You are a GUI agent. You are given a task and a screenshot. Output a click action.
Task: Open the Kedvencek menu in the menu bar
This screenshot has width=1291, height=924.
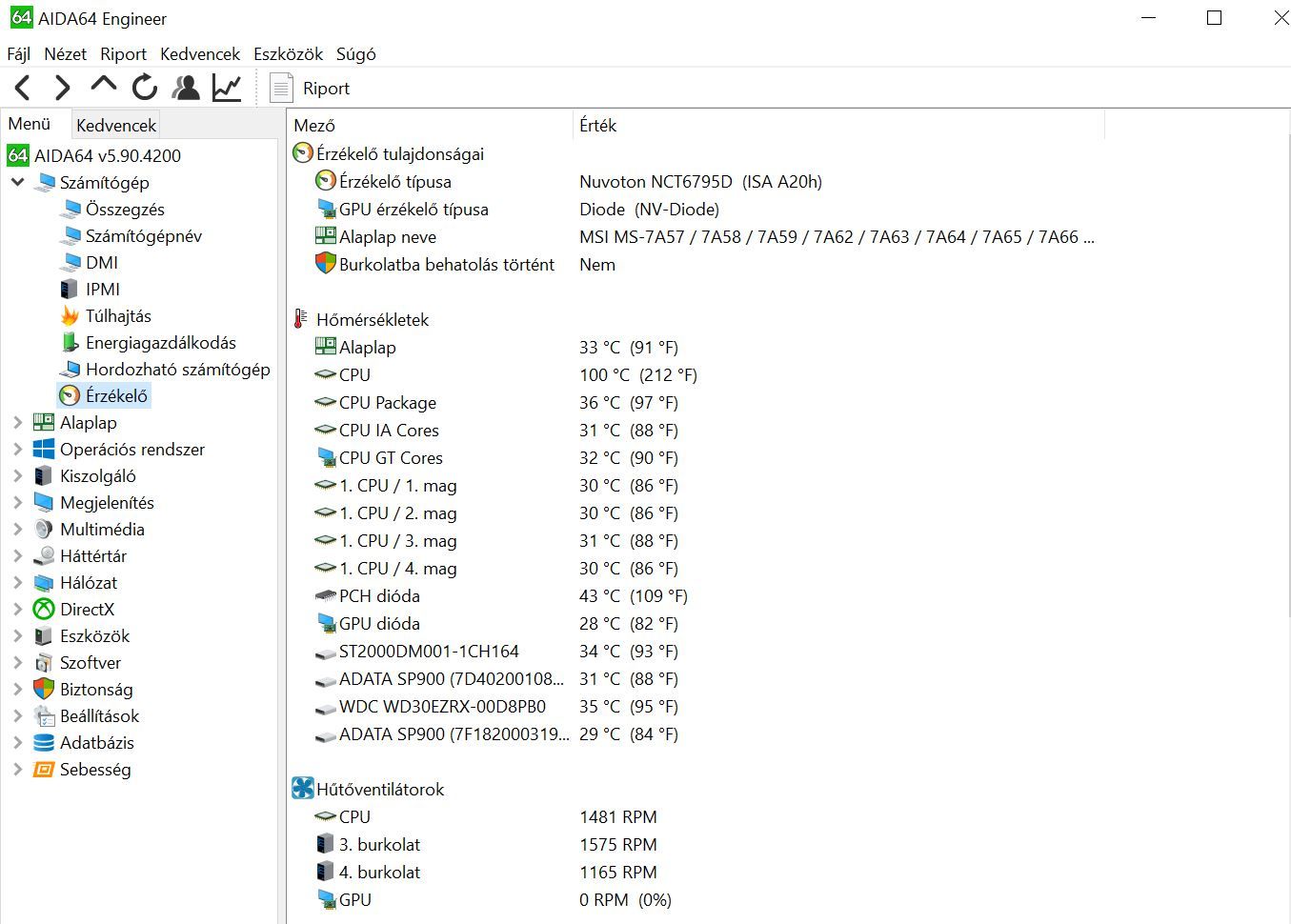click(x=200, y=54)
